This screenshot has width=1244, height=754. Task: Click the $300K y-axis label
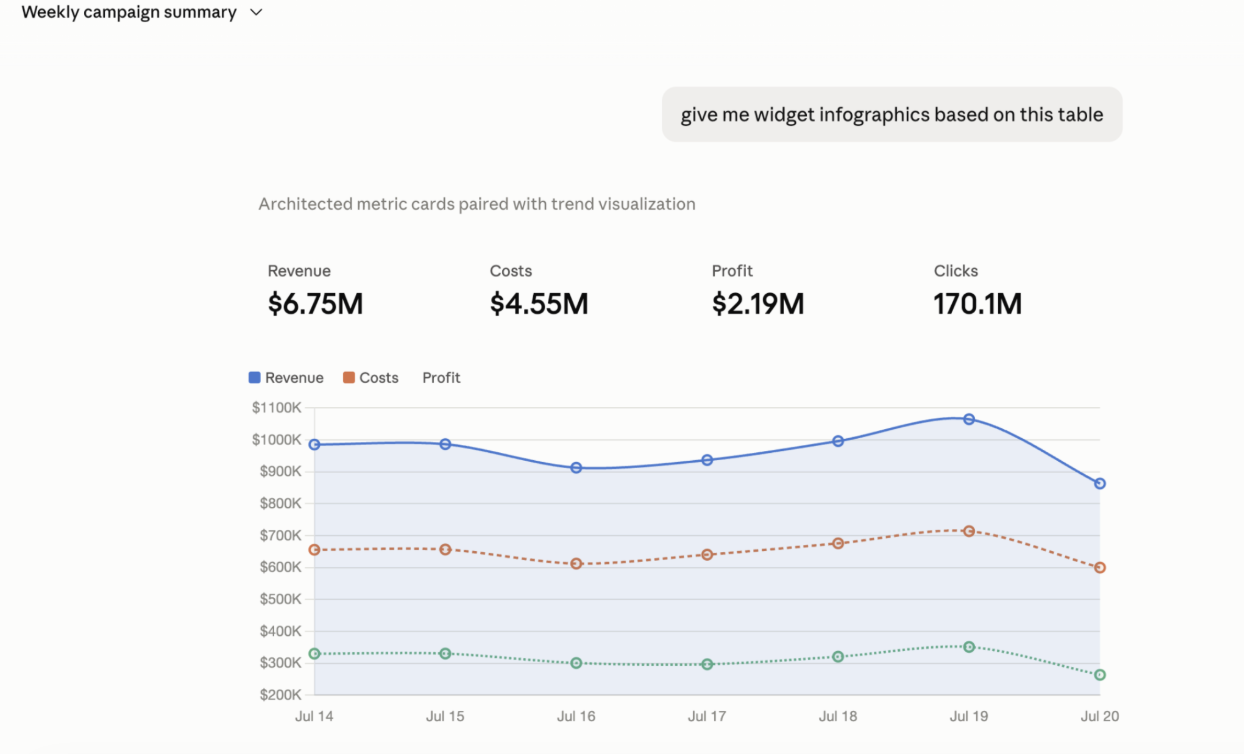(x=280, y=663)
